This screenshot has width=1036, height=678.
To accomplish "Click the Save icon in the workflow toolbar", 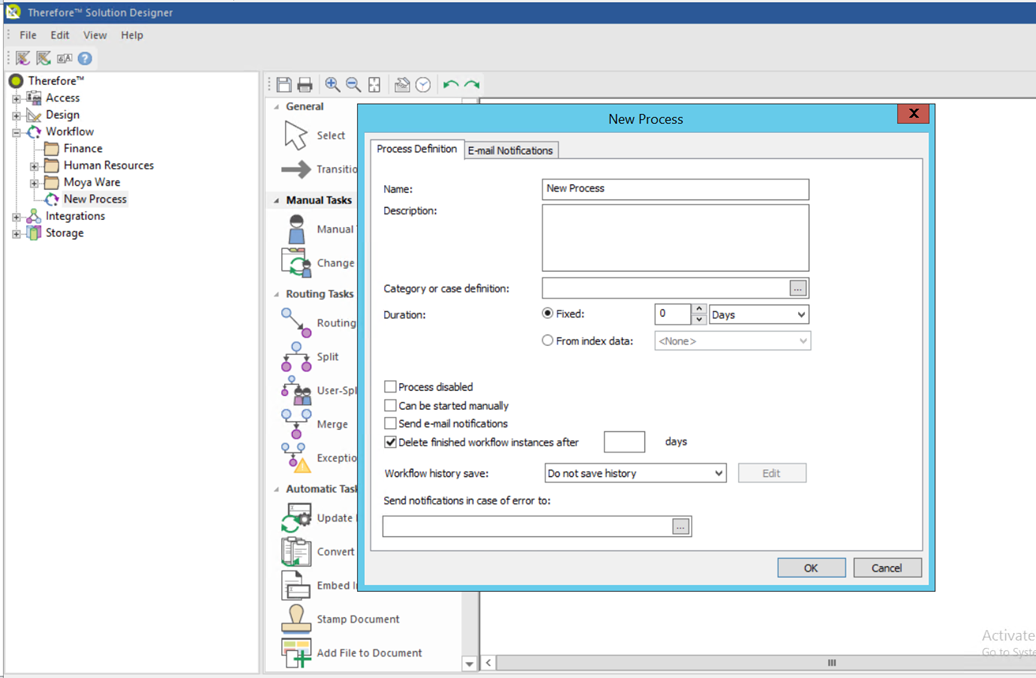I will pyautogui.click(x=285, y=85).
